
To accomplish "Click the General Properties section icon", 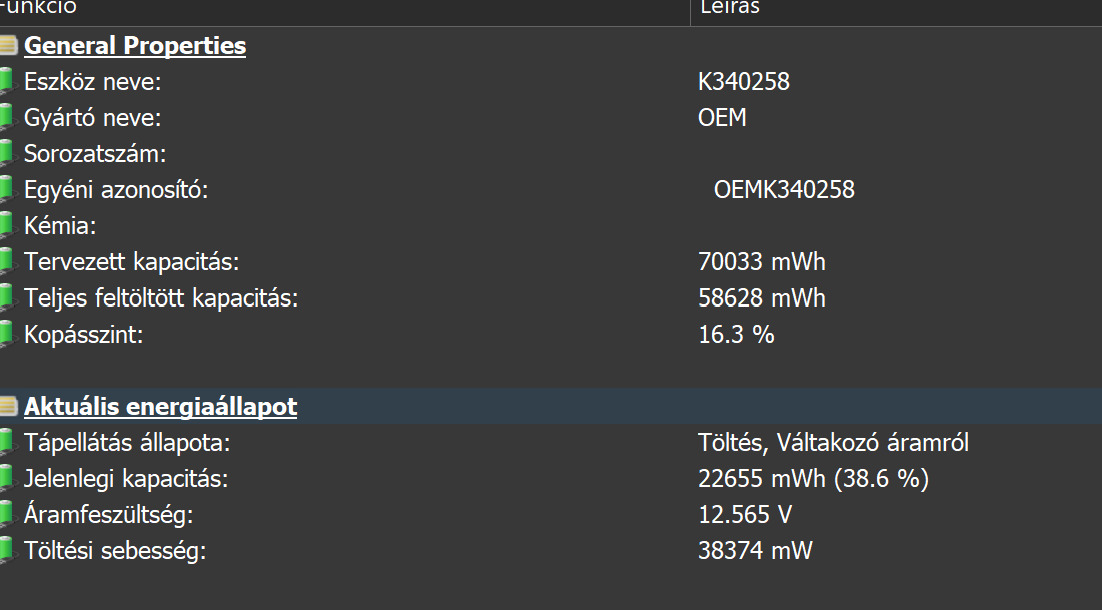I will tap(8, 46).
